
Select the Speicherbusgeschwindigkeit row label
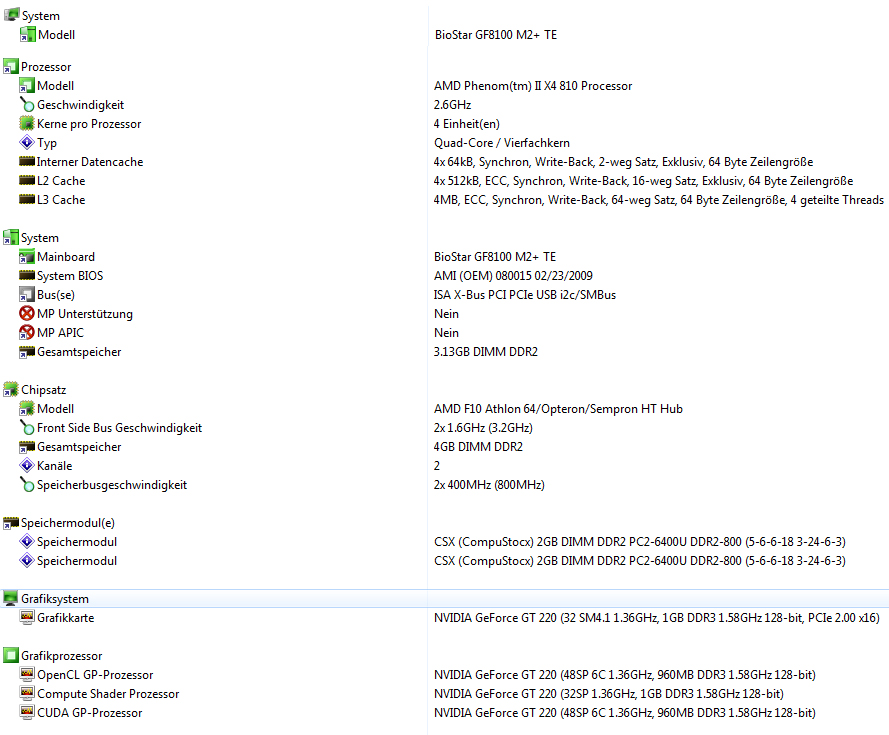(112, 485)
